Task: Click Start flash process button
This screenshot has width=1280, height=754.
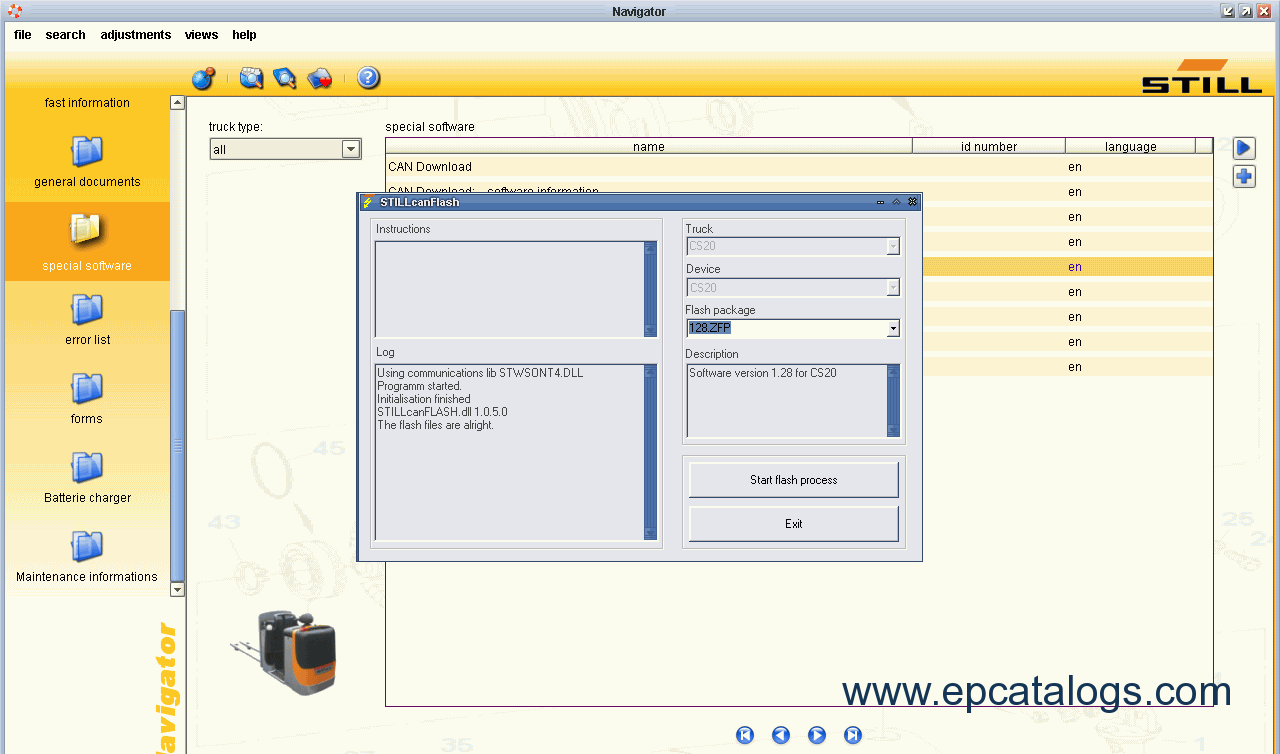Action: pyautogui.click(x=794, y=480)
